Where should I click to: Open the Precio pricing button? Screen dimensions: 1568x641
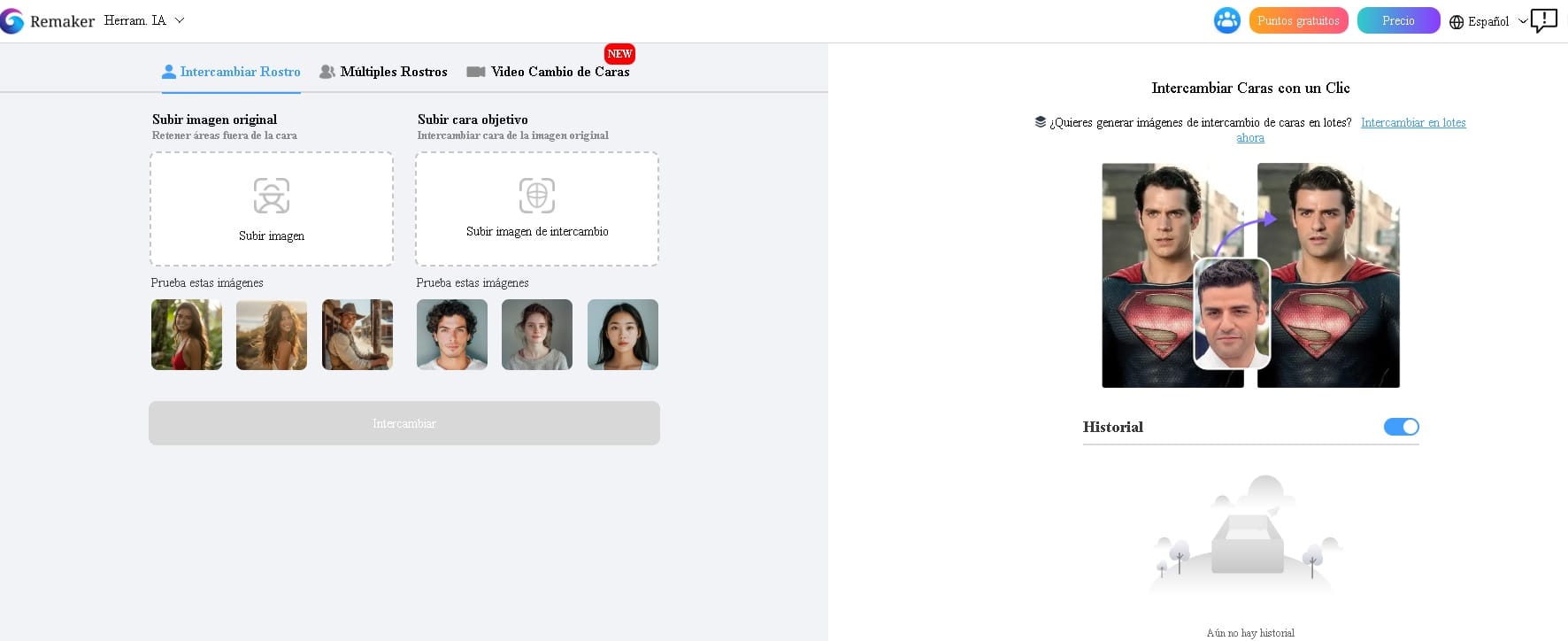coord(1398,20)
